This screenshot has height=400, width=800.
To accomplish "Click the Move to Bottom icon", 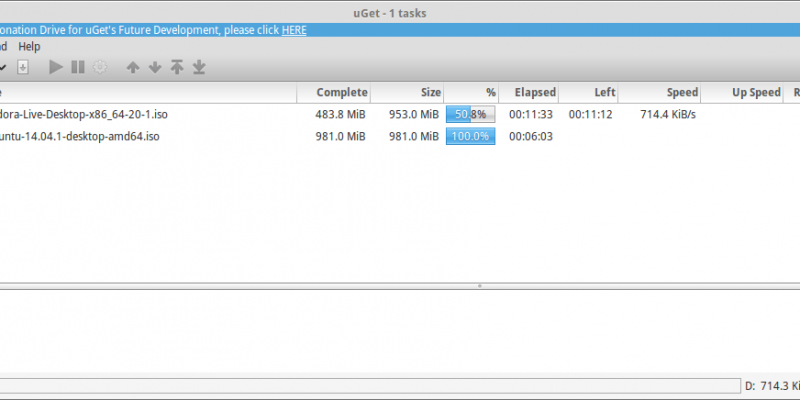I will (x=199, y=67).
